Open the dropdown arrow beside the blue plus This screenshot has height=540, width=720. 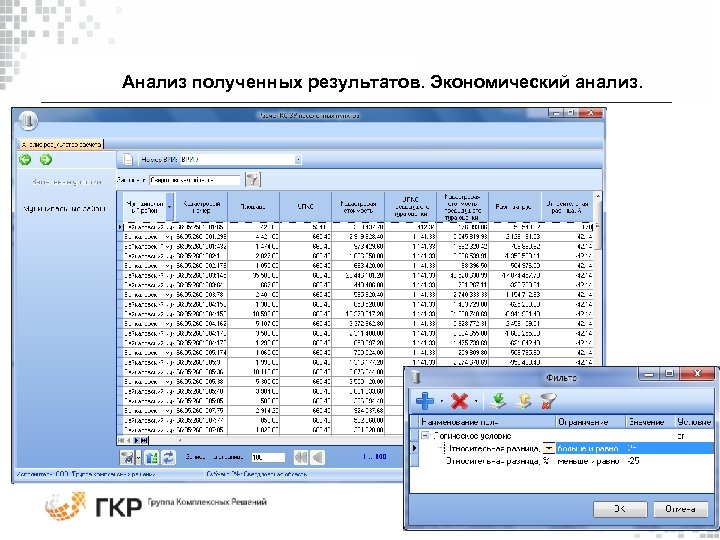441,402
